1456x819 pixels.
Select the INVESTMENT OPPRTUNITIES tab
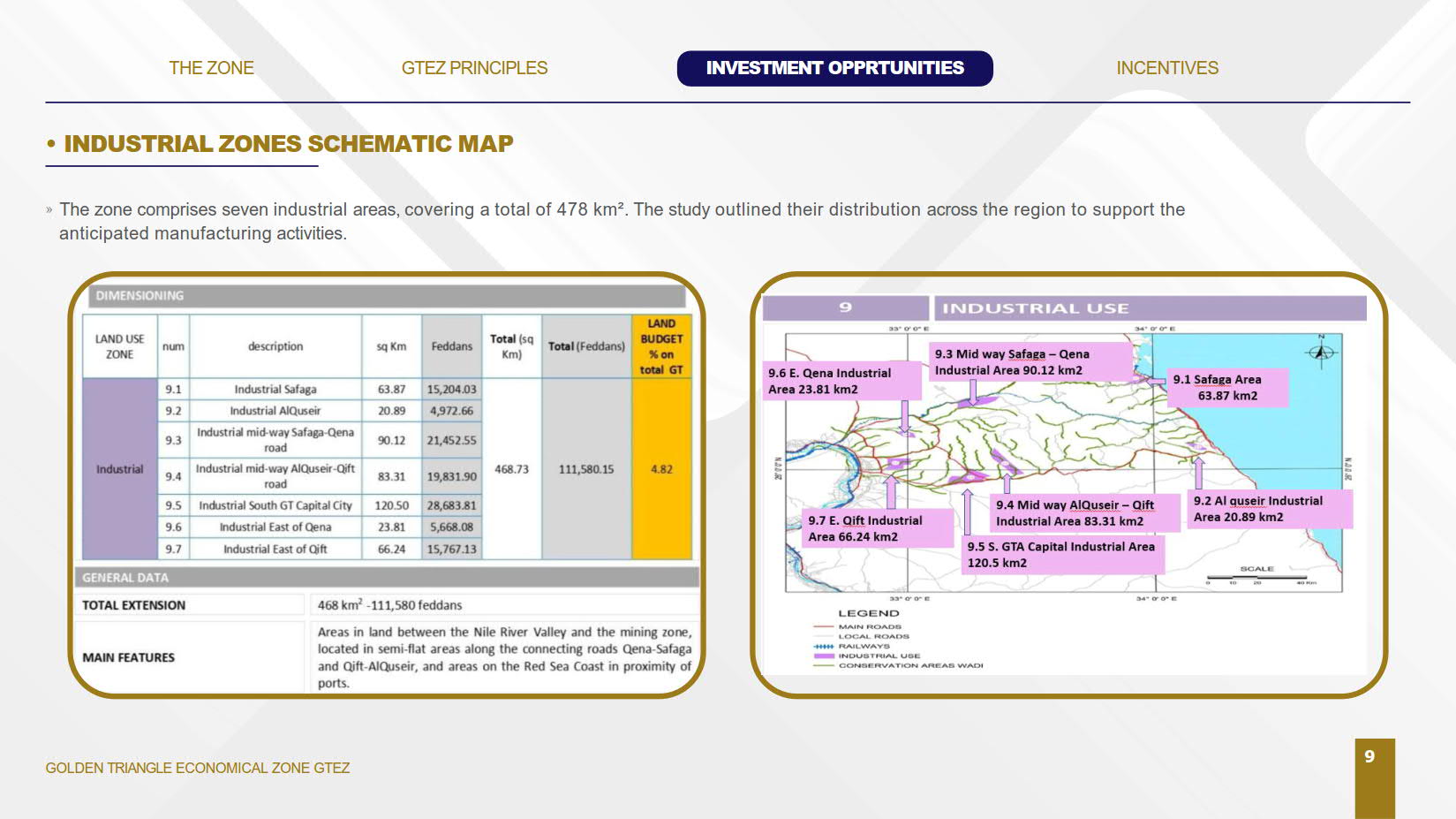(x=834, y=68)
